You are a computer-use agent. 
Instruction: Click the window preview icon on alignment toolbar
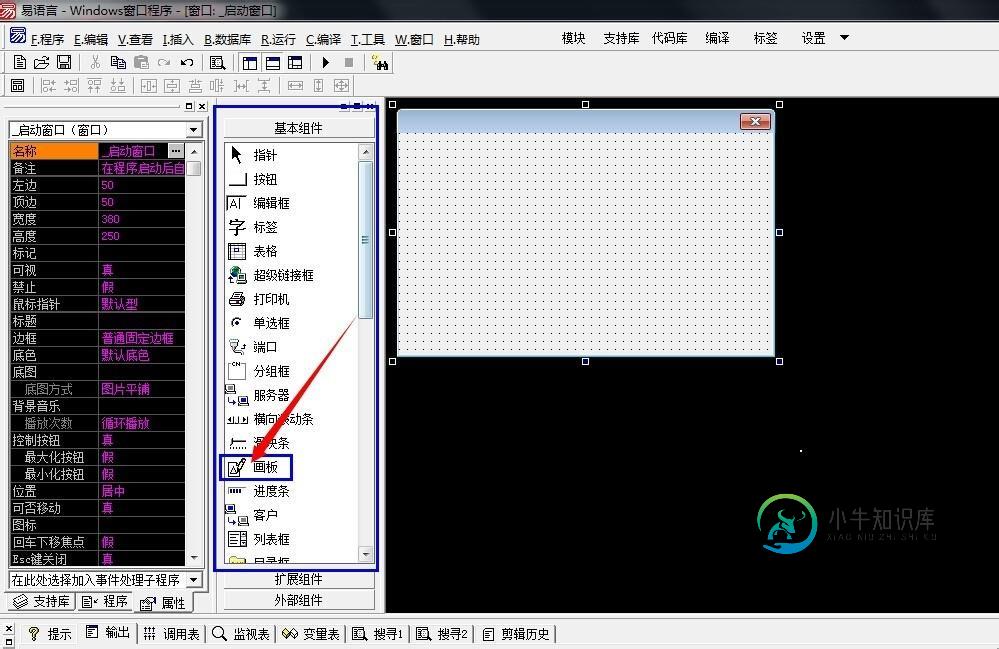click(x=17, y=85)
